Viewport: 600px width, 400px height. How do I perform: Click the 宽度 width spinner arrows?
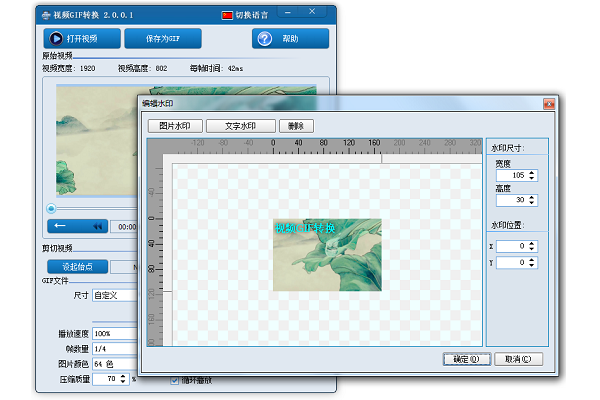(531, 175)
